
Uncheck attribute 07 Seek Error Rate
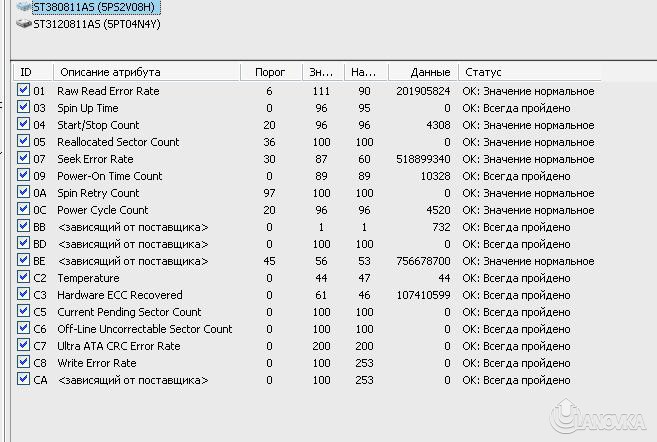pyautogui.click(x=23, y=158)
